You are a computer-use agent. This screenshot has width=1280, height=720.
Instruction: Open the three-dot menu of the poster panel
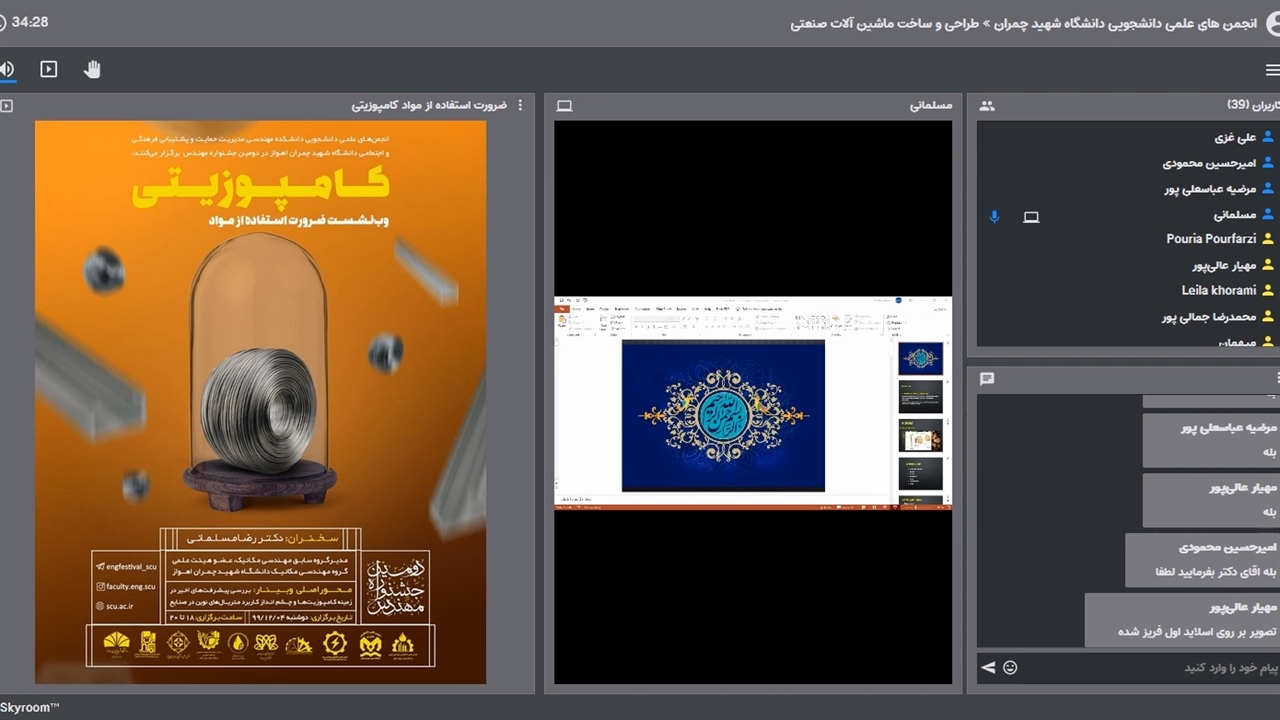click(x=520, y=106)
